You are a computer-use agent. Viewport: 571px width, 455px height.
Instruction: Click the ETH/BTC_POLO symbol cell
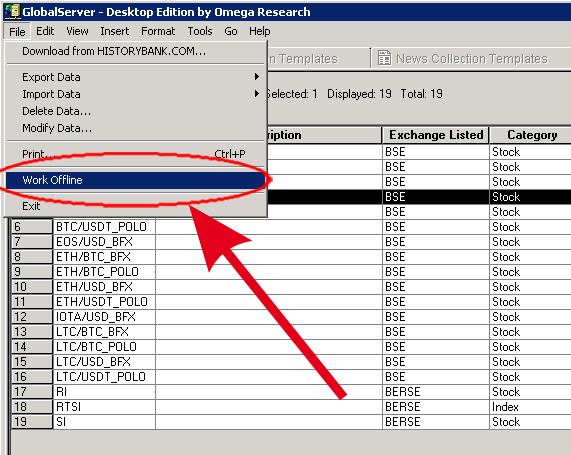[x=104, y=272]
